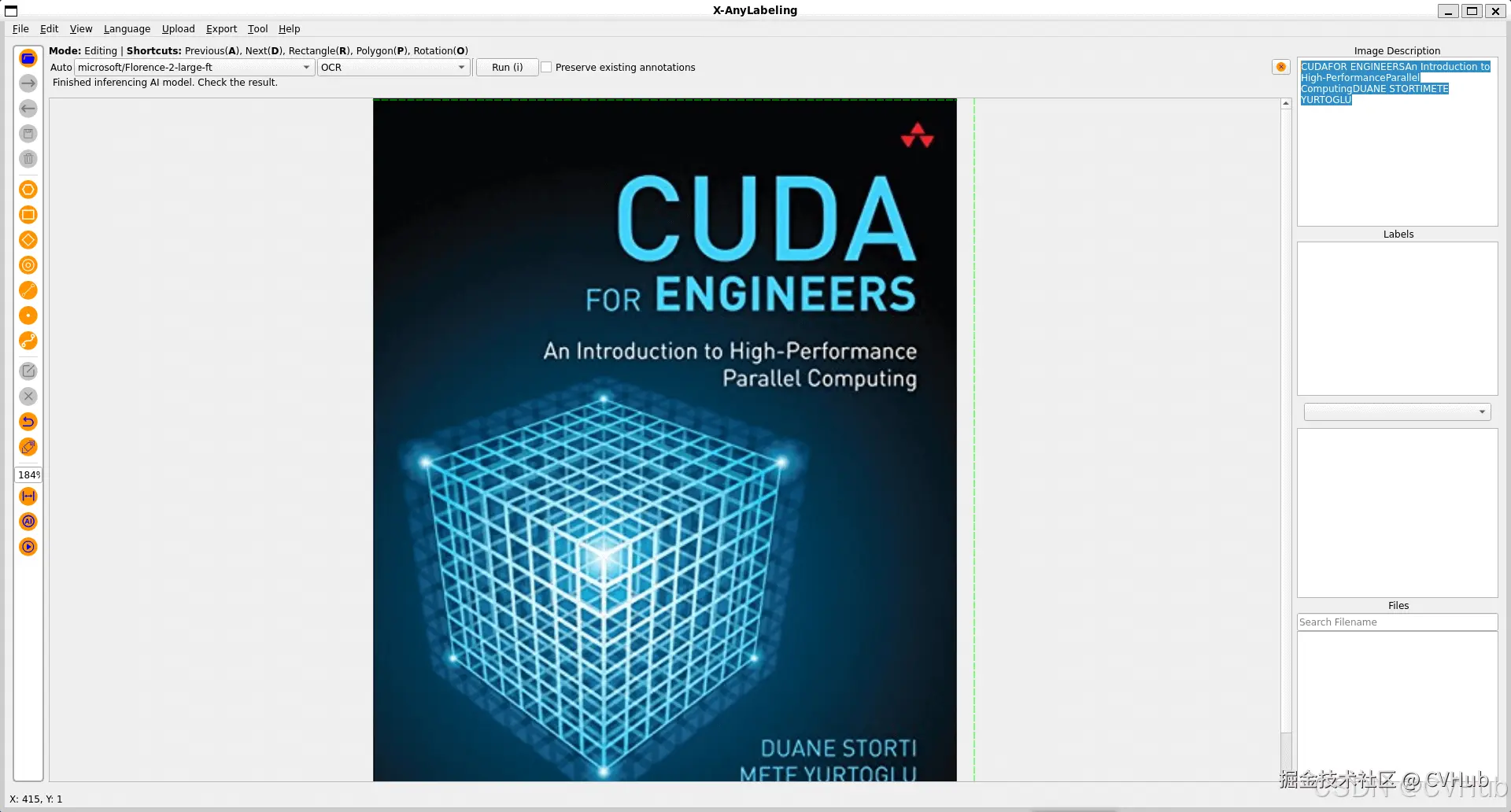
Task: Maximize the X-AnyLabeling window
Action: click(x=1472, y=11)
